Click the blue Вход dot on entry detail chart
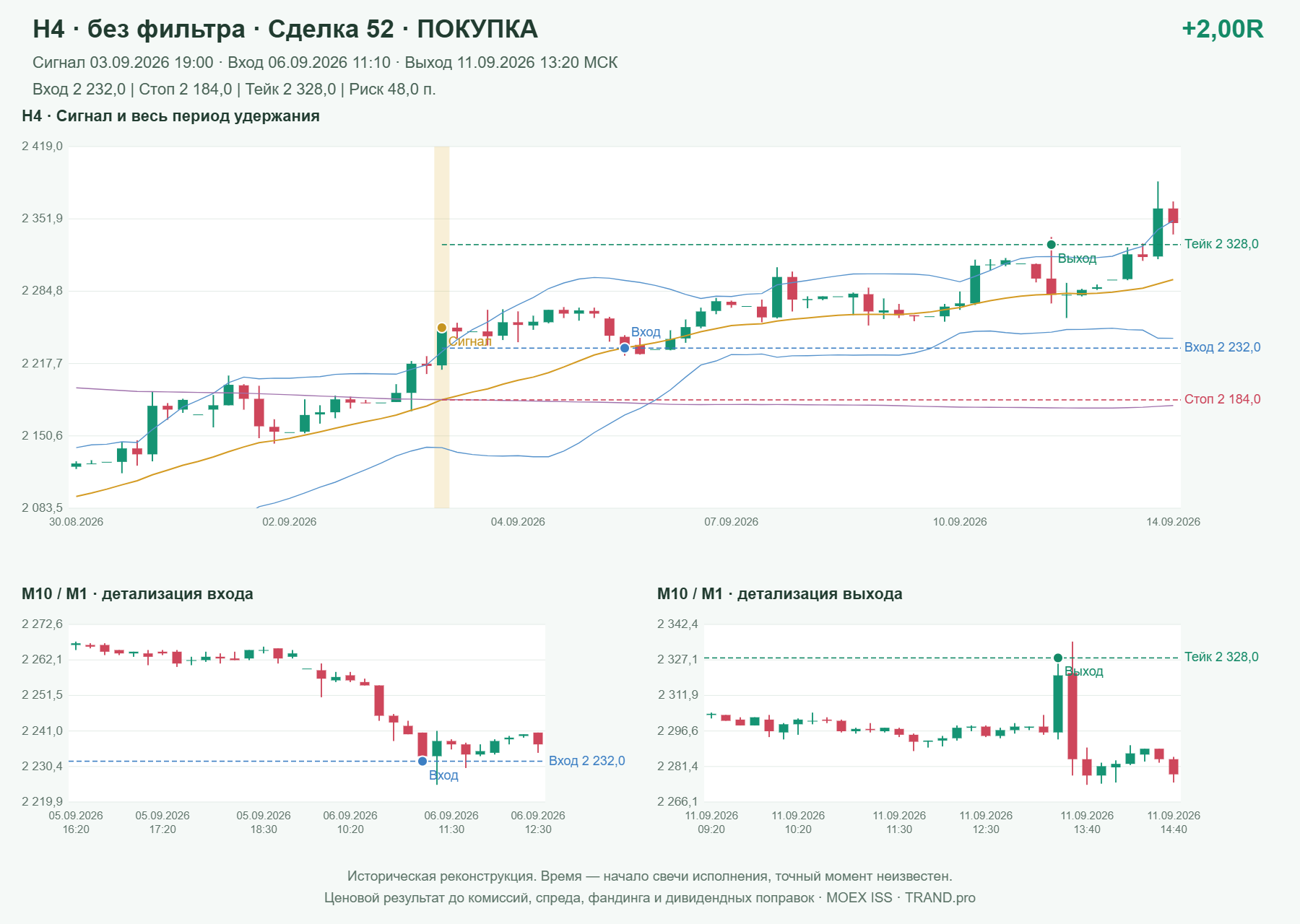This screenshot has width=1300, height=924. point(422,761)
